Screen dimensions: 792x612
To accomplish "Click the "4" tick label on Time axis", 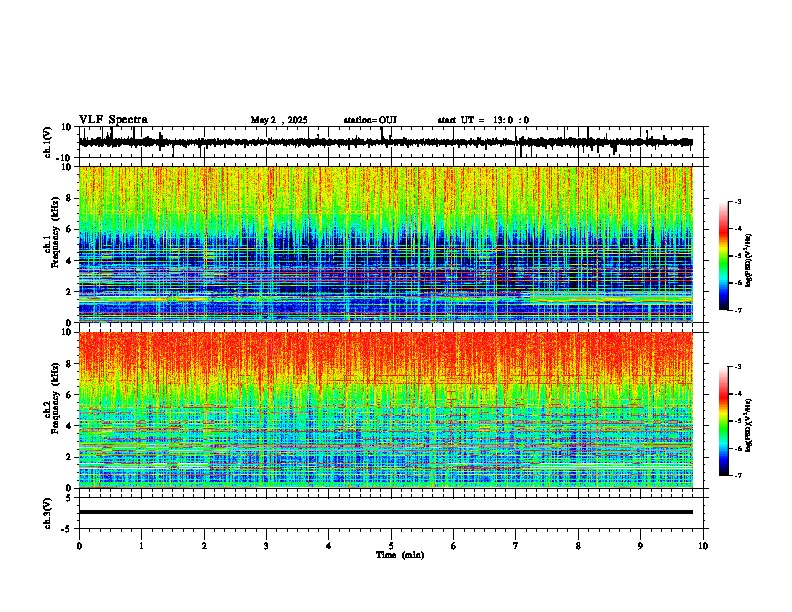I will 329,546.
